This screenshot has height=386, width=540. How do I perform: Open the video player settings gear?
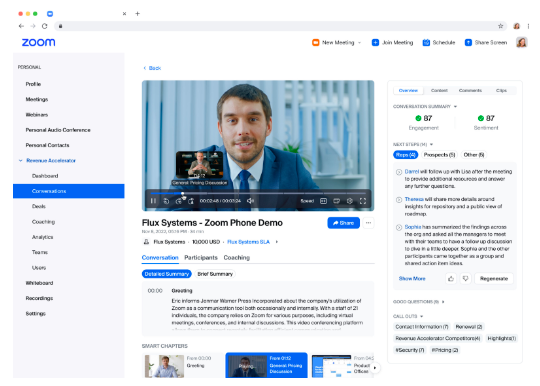(350, 201)
